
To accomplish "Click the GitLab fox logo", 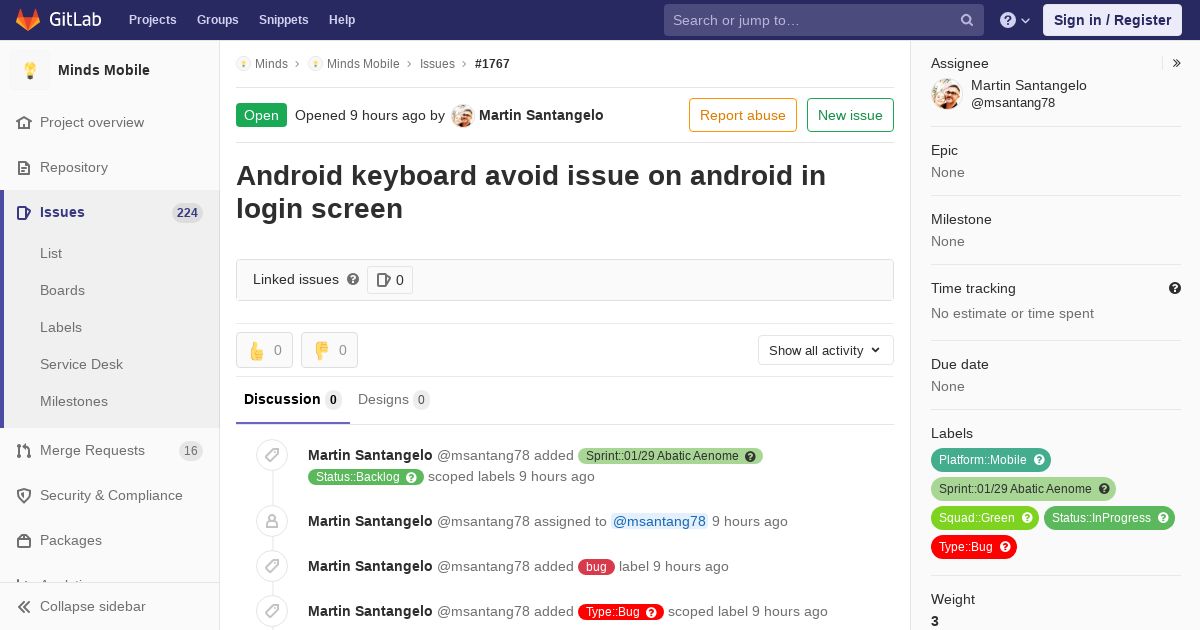I will pos(28,20).
